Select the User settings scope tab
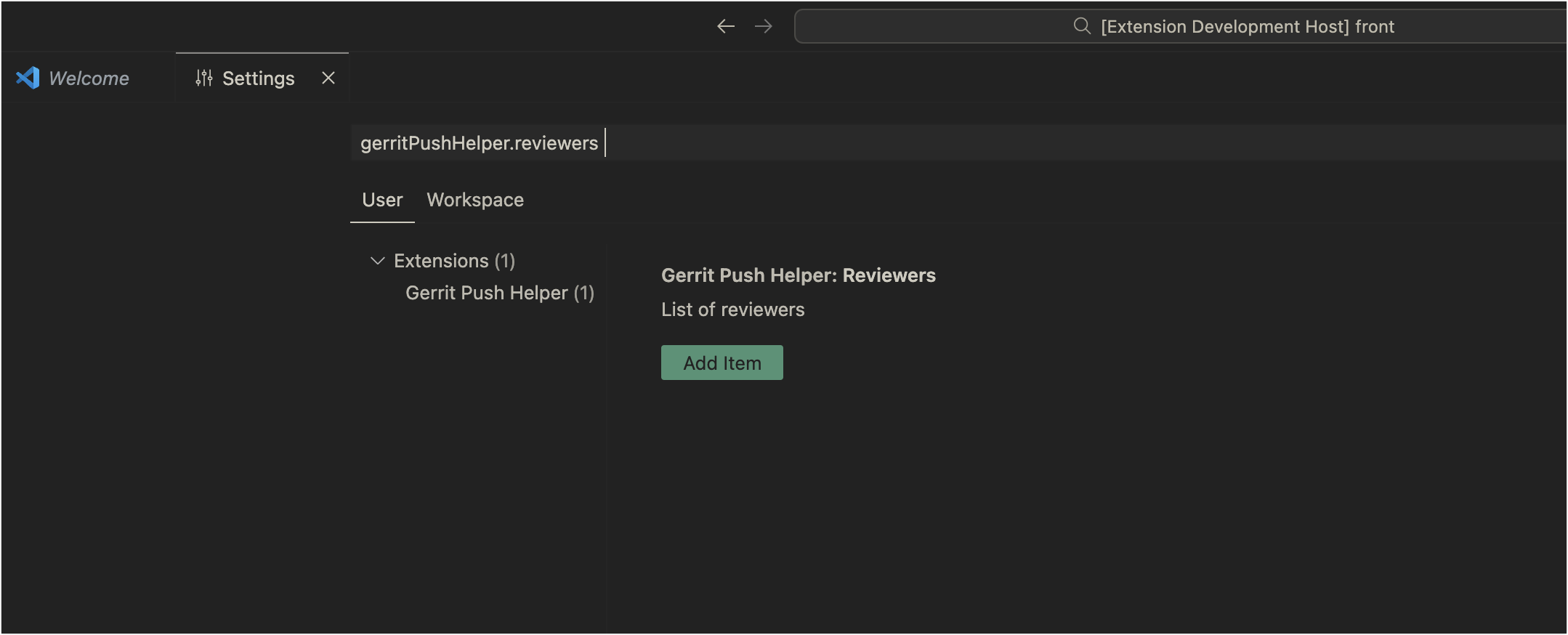The image size is (1568, 635). pyautogui.click(x=382, y=200)
